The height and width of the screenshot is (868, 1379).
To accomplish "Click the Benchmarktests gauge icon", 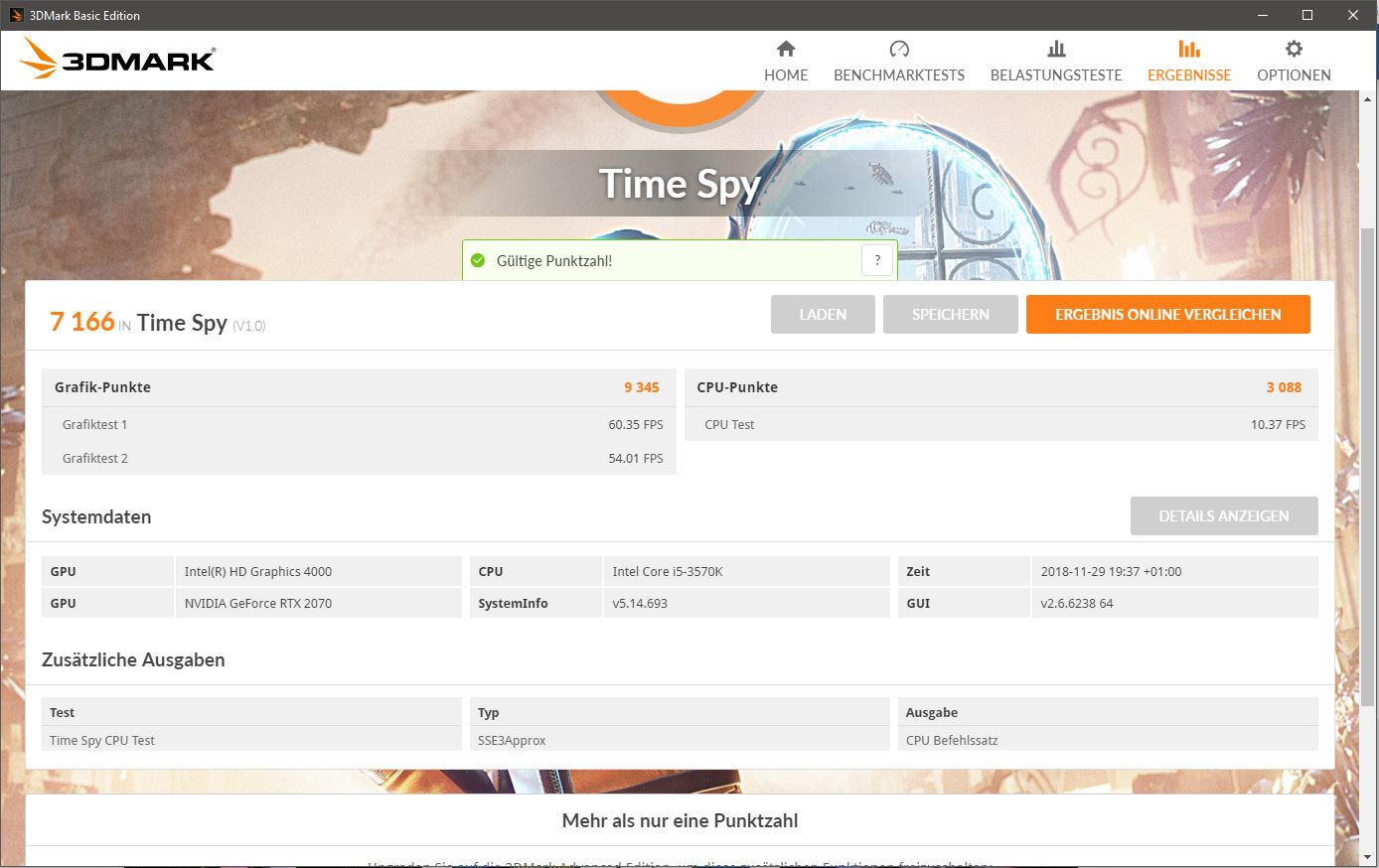I will click(x=899, y=49).
